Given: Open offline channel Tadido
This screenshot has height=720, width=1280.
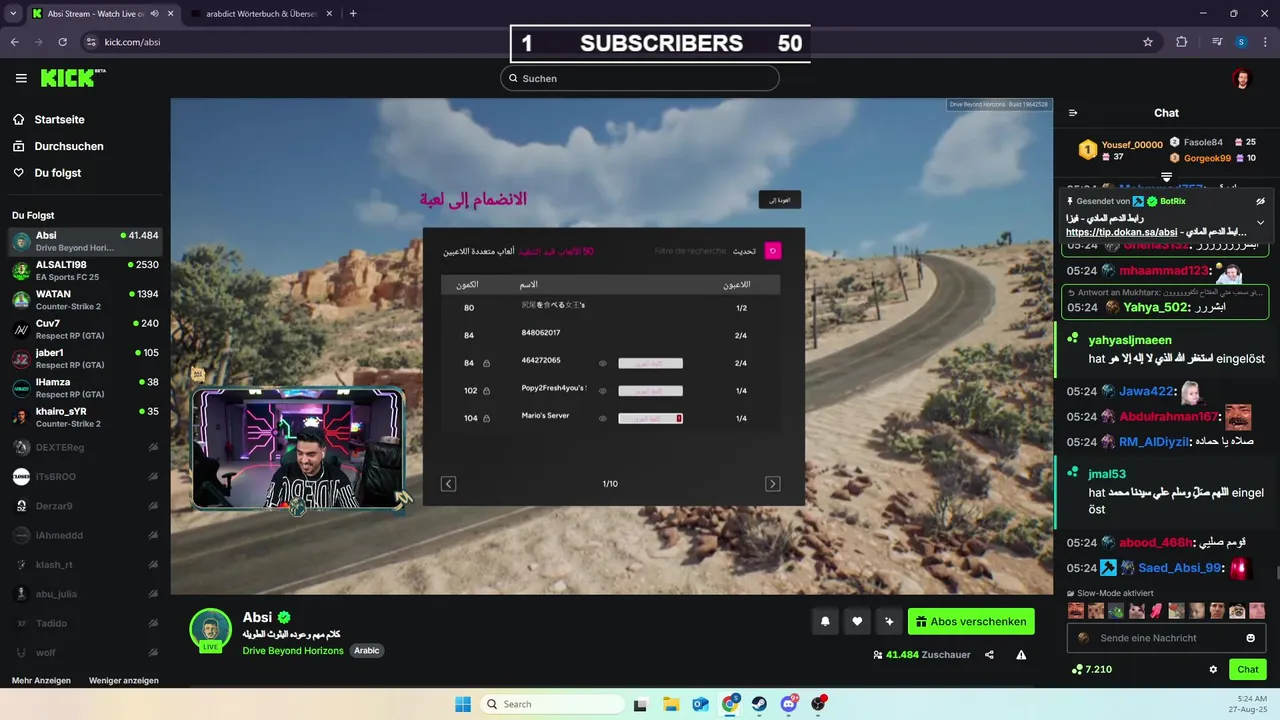Looking at the screenshot, I should pyautogui.click(x=85, y=623).
